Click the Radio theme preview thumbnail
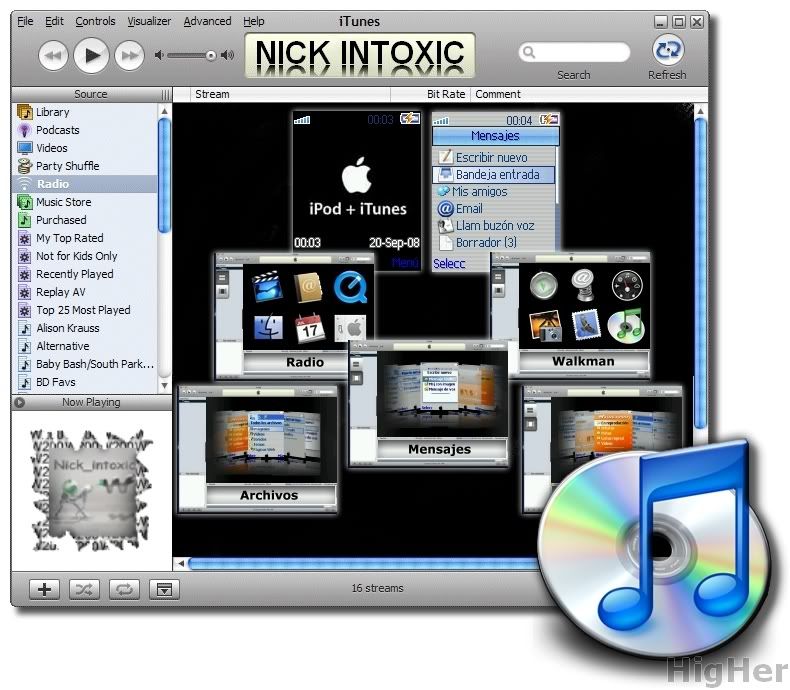Image resolution: width=790 pixels, height=690 pixels. pyautogui.click(x=296, y=315)
